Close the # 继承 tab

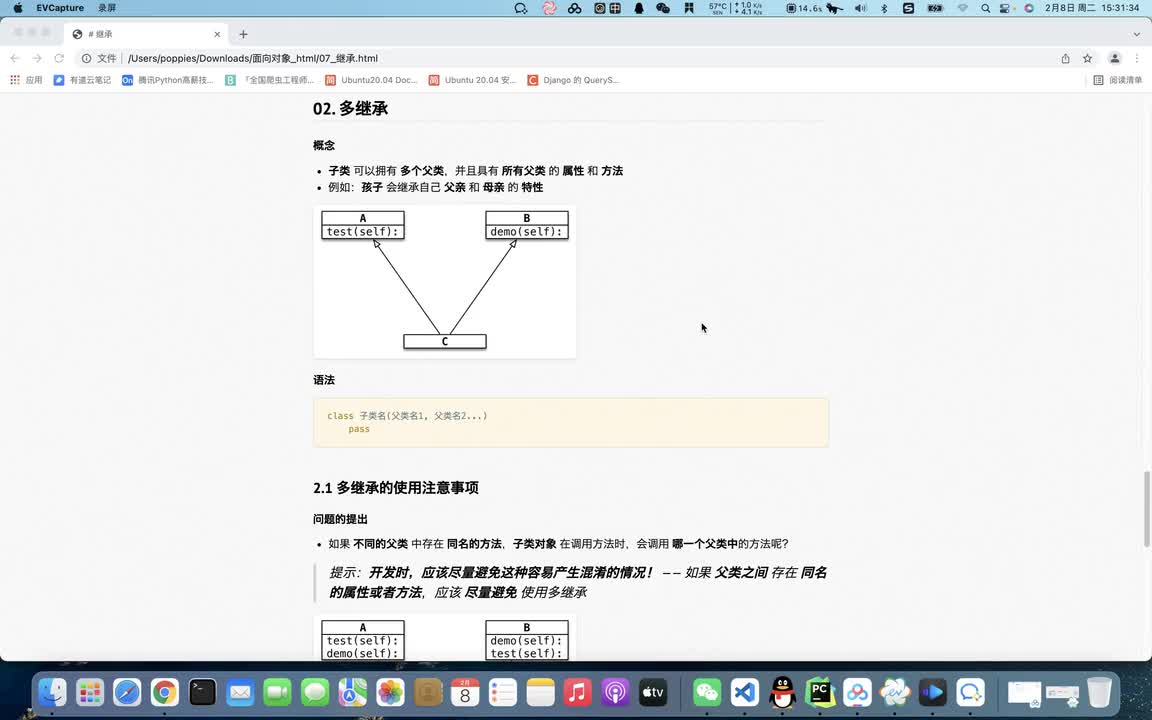217,34
